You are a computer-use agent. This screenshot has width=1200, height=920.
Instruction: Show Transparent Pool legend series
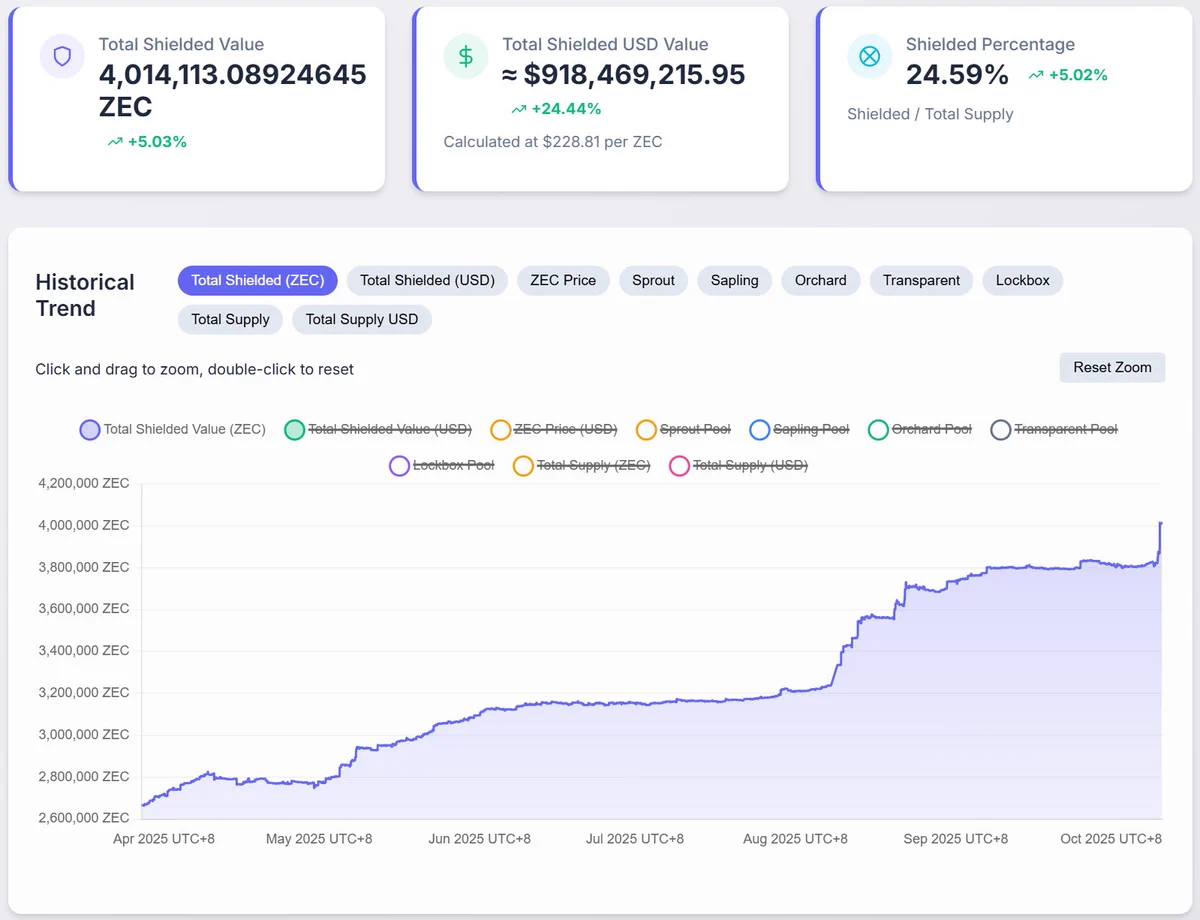(x=1054, y=430)
